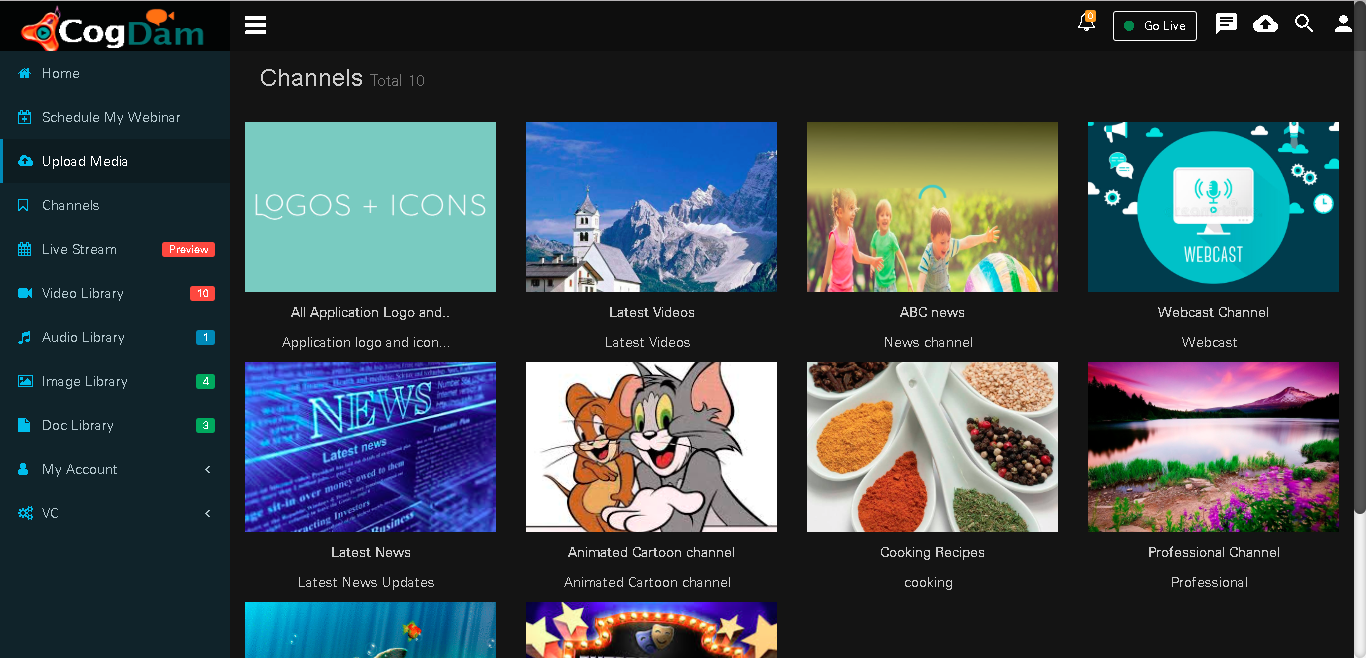This screenshot has width=1366, height=658.
Task: Click the My Account person icon
Action: click(24, 469)
